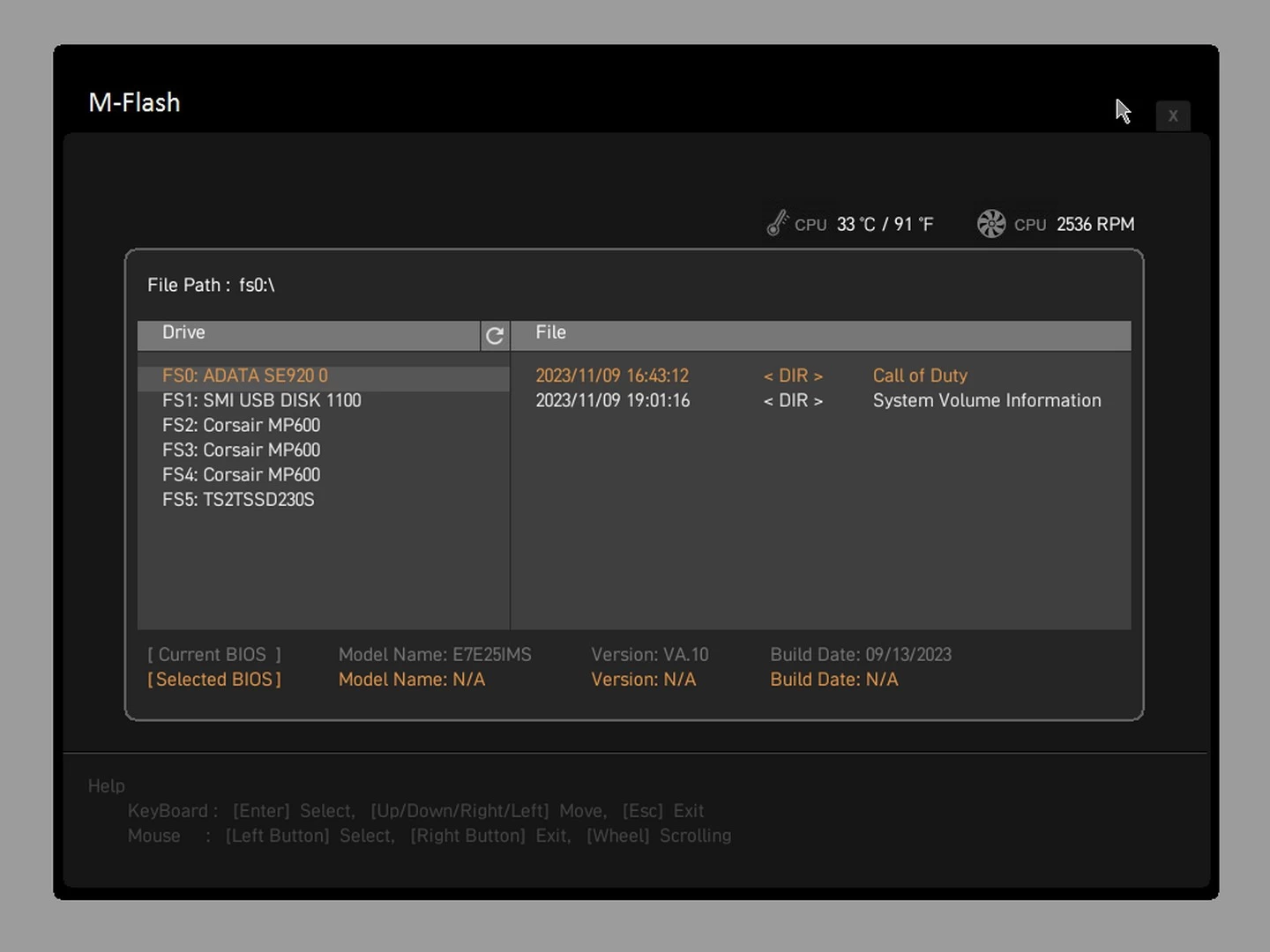Open the Call of Duty directory
The width and height of the screenshot is (1270, 952).
tap(920, 376)
